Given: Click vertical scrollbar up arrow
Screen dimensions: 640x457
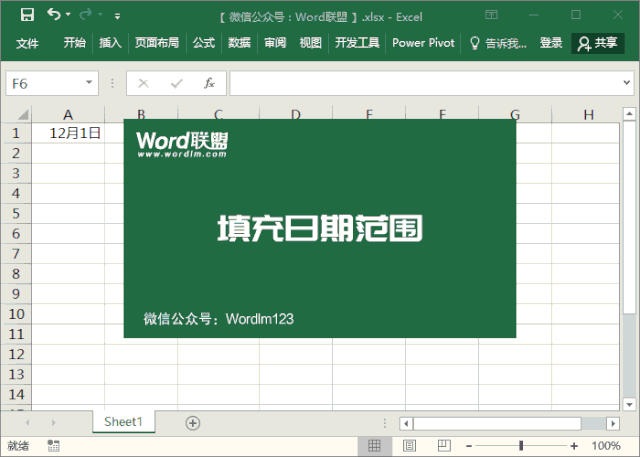Looking at the screenshot, I should coord(629,114).
